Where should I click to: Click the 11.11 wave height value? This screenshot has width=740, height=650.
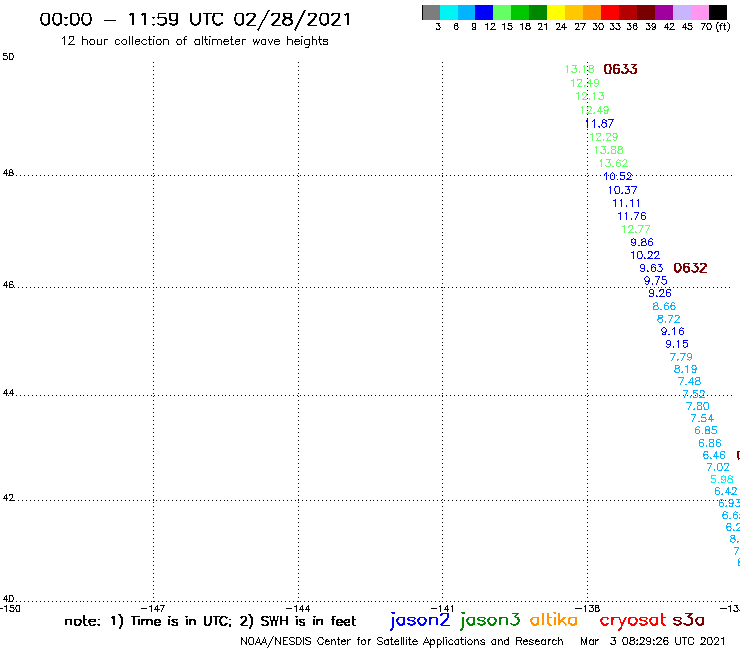(627, 203)
